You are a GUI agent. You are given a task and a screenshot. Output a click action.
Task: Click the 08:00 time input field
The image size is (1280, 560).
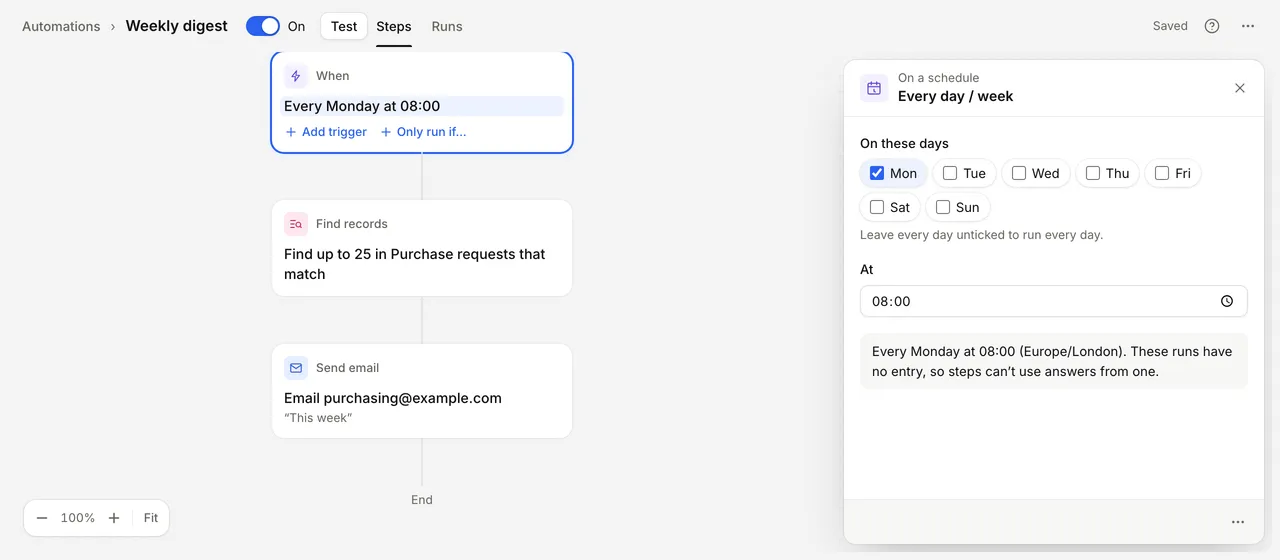tap(1054, 301)
